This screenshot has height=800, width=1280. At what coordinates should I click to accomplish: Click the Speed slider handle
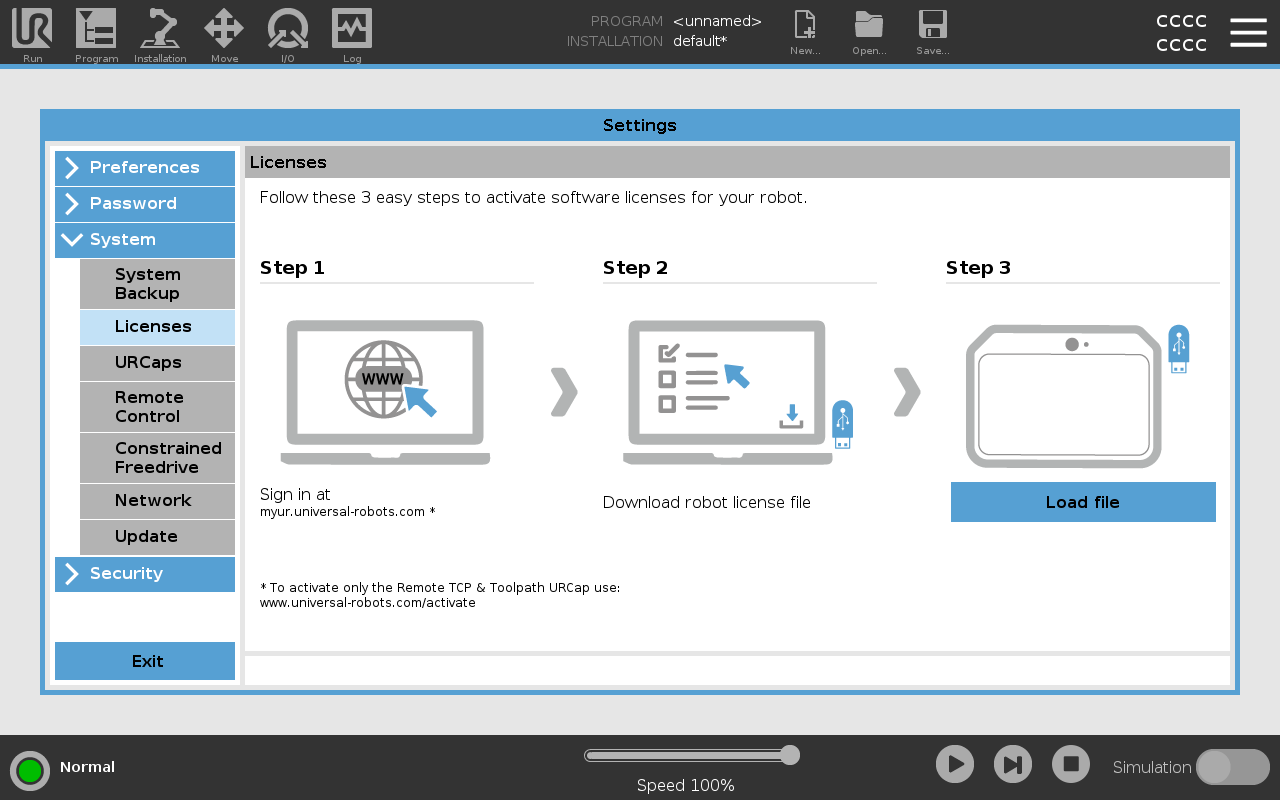coord(790,755)
